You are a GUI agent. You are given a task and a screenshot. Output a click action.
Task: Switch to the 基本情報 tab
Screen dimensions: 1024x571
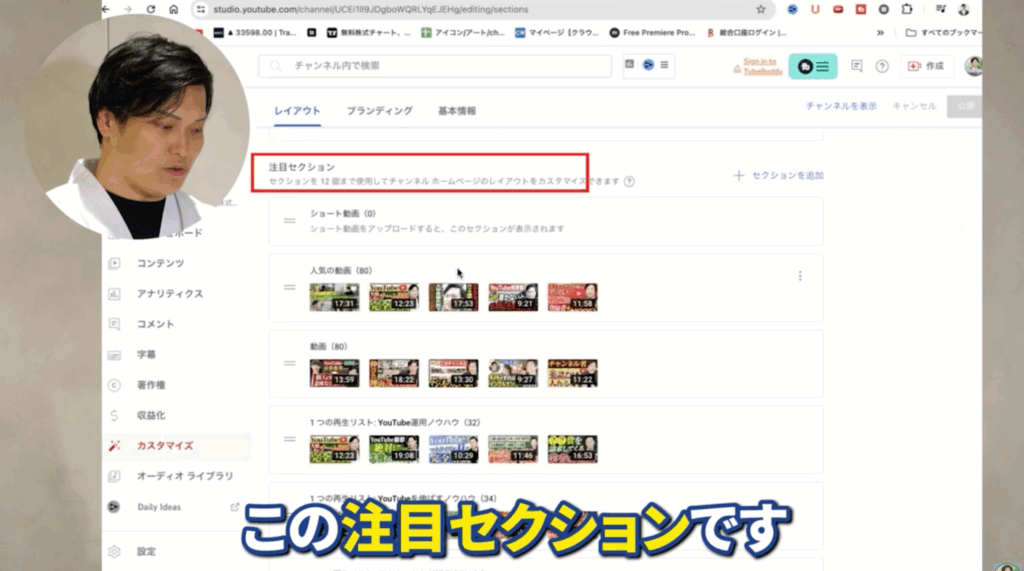click(457, 111)
